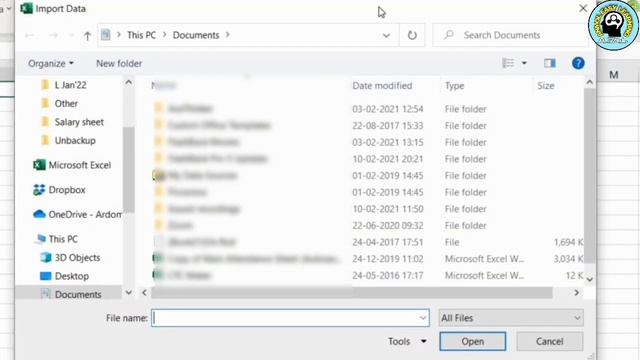Select folder row dated 10-02-2021 11:50
Viewport: 640px width, 360px height.
click(367, 209)
